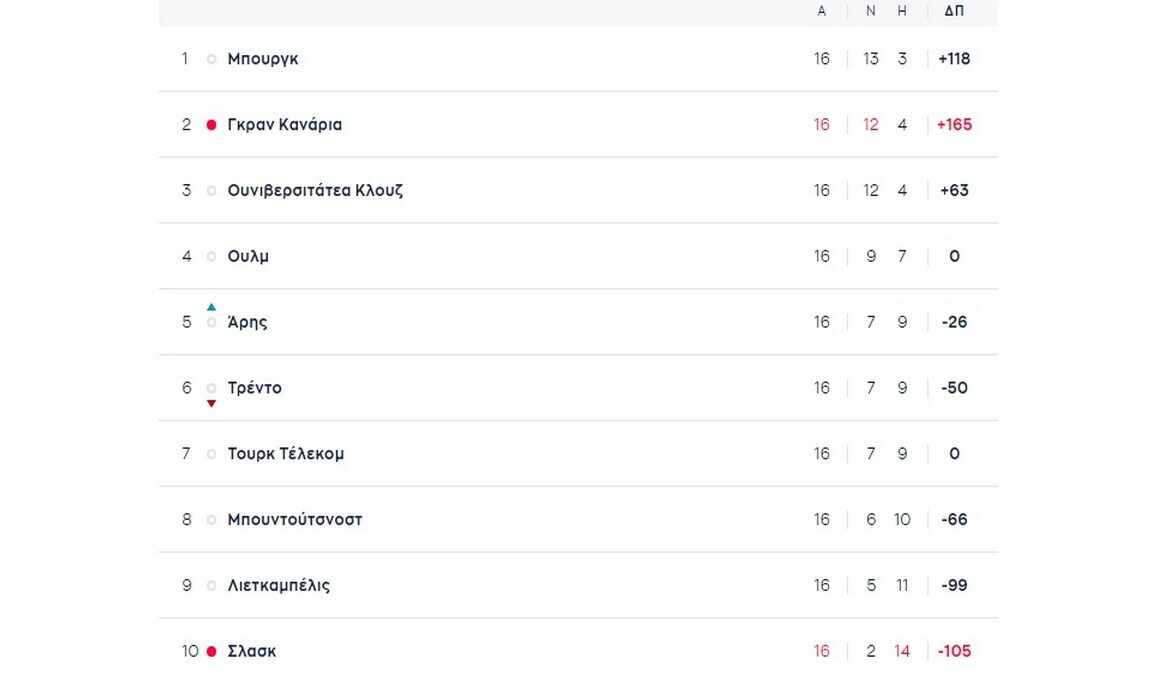
Task: Click red down arrow below Τρέντο marker
Action: tap(211, 404)
